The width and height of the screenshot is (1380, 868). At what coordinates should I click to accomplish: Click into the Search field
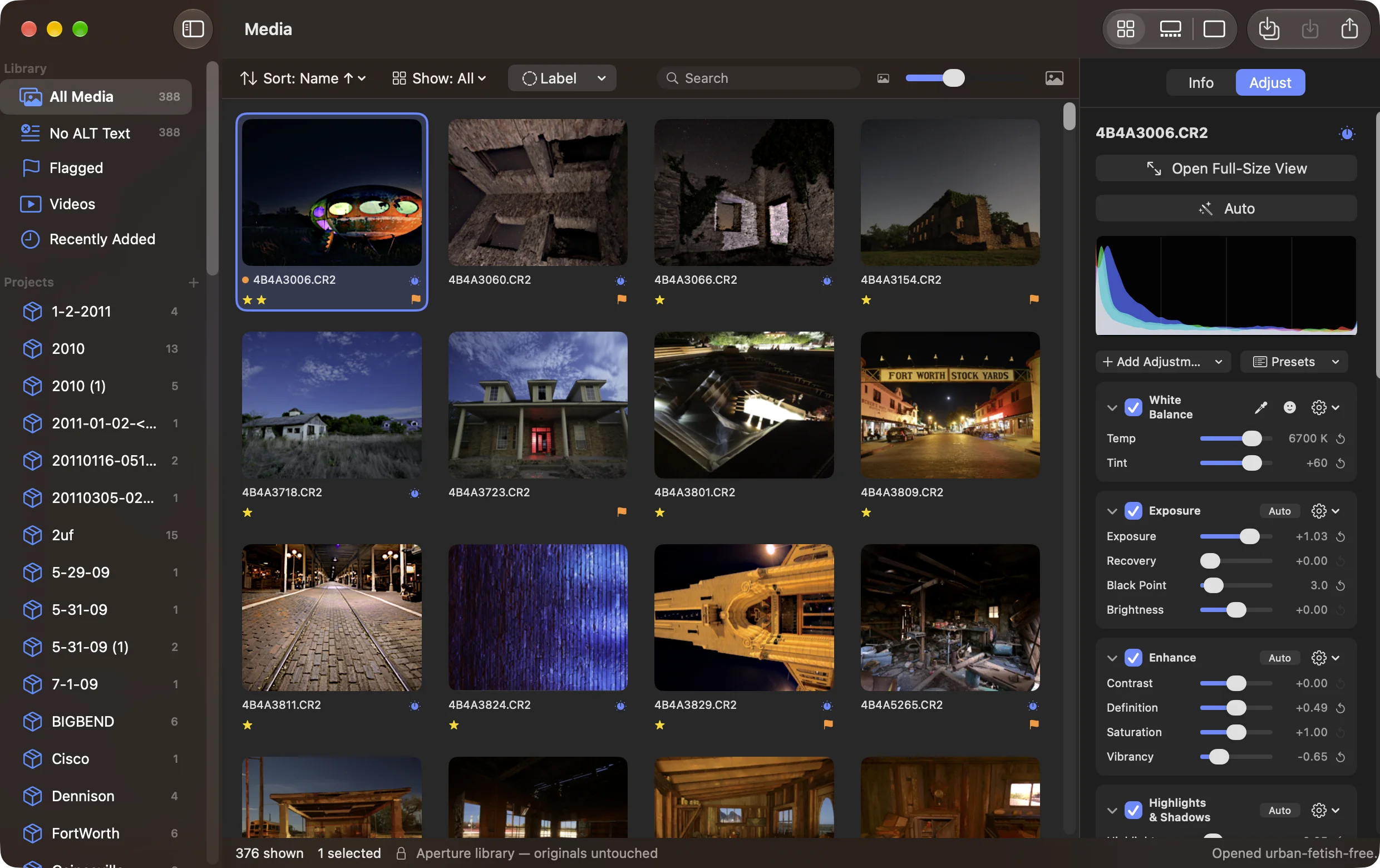(x=758, y=78)
